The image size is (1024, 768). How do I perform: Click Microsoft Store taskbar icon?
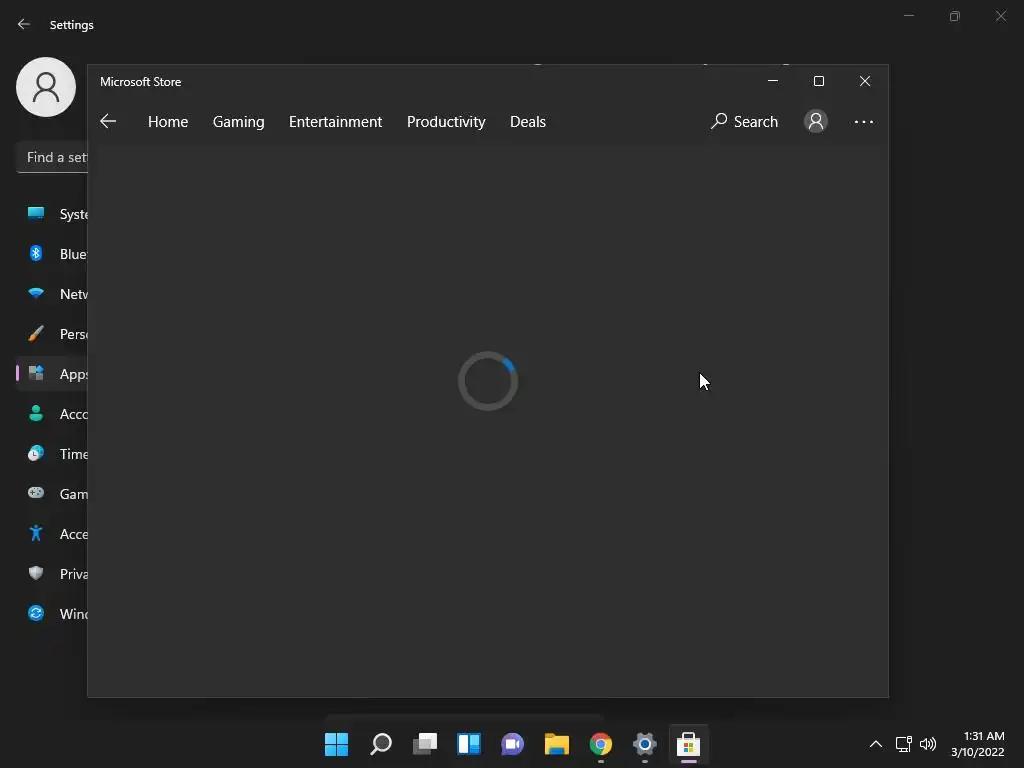pos(688,744)
